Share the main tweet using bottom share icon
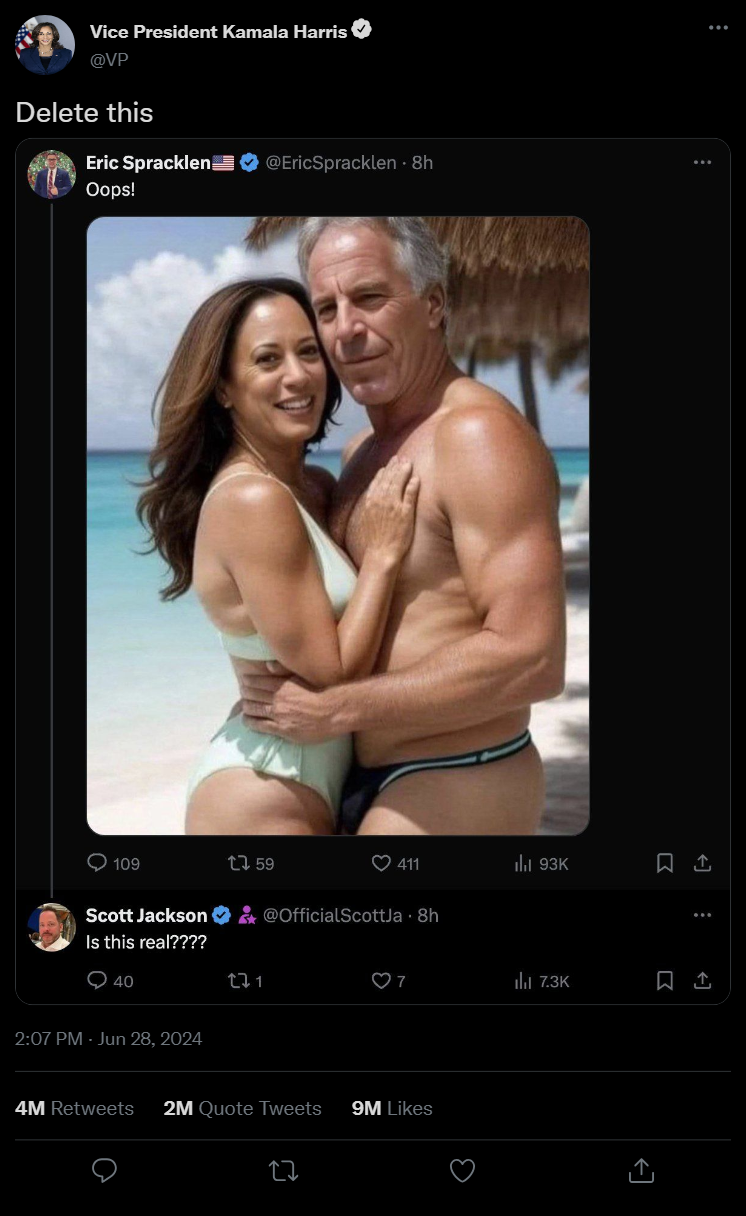746x1216 pixels. 641,1170
